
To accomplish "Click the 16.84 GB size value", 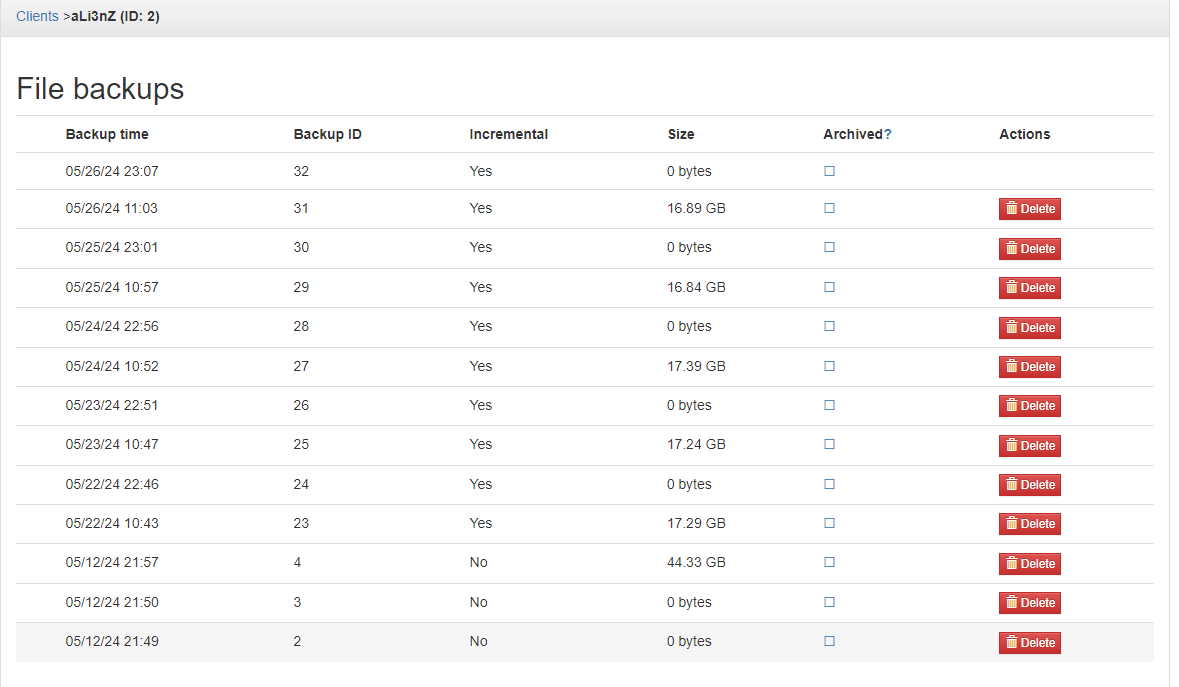I will click(696, 287).
